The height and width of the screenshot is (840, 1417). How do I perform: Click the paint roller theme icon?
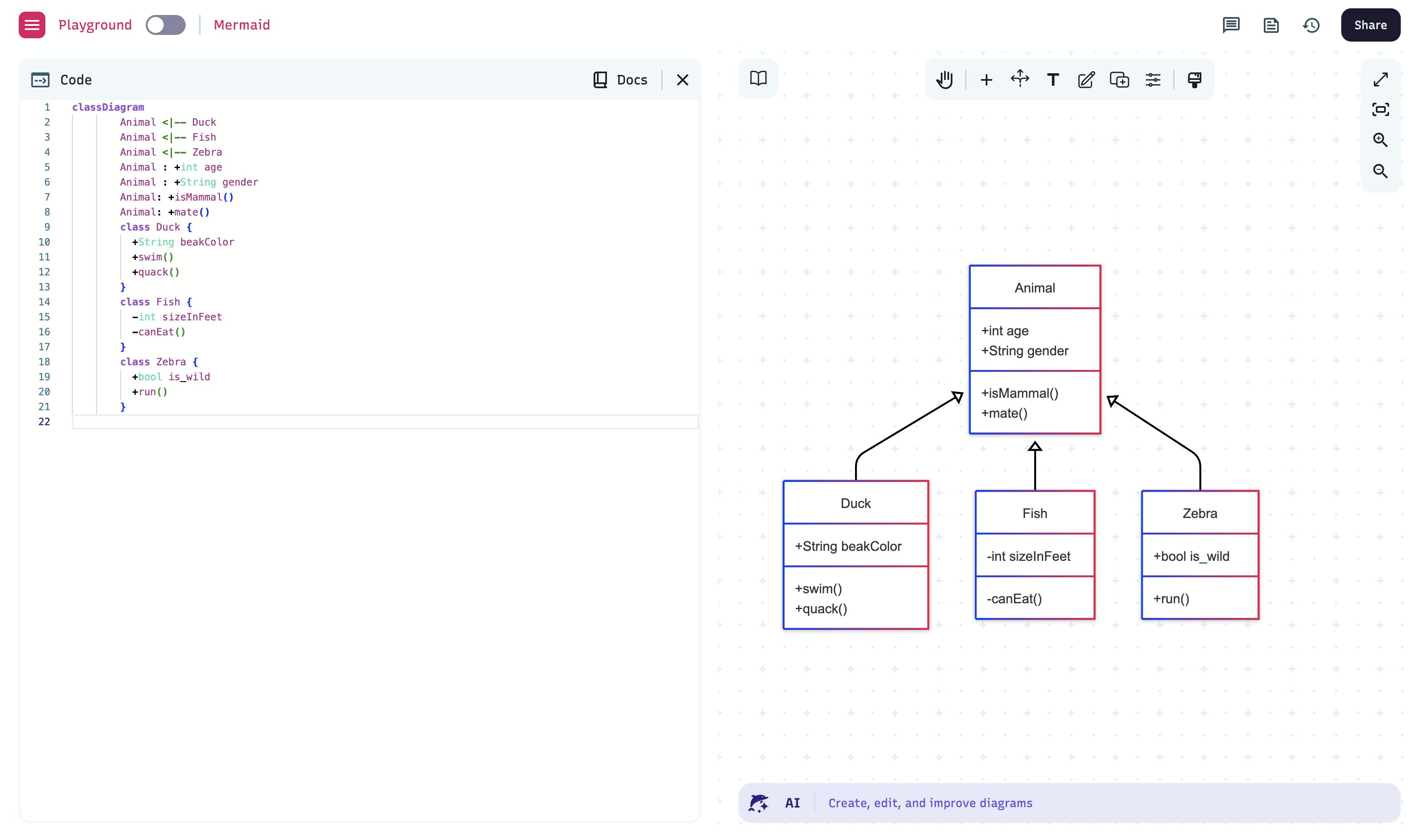[x=1194, y=80]
